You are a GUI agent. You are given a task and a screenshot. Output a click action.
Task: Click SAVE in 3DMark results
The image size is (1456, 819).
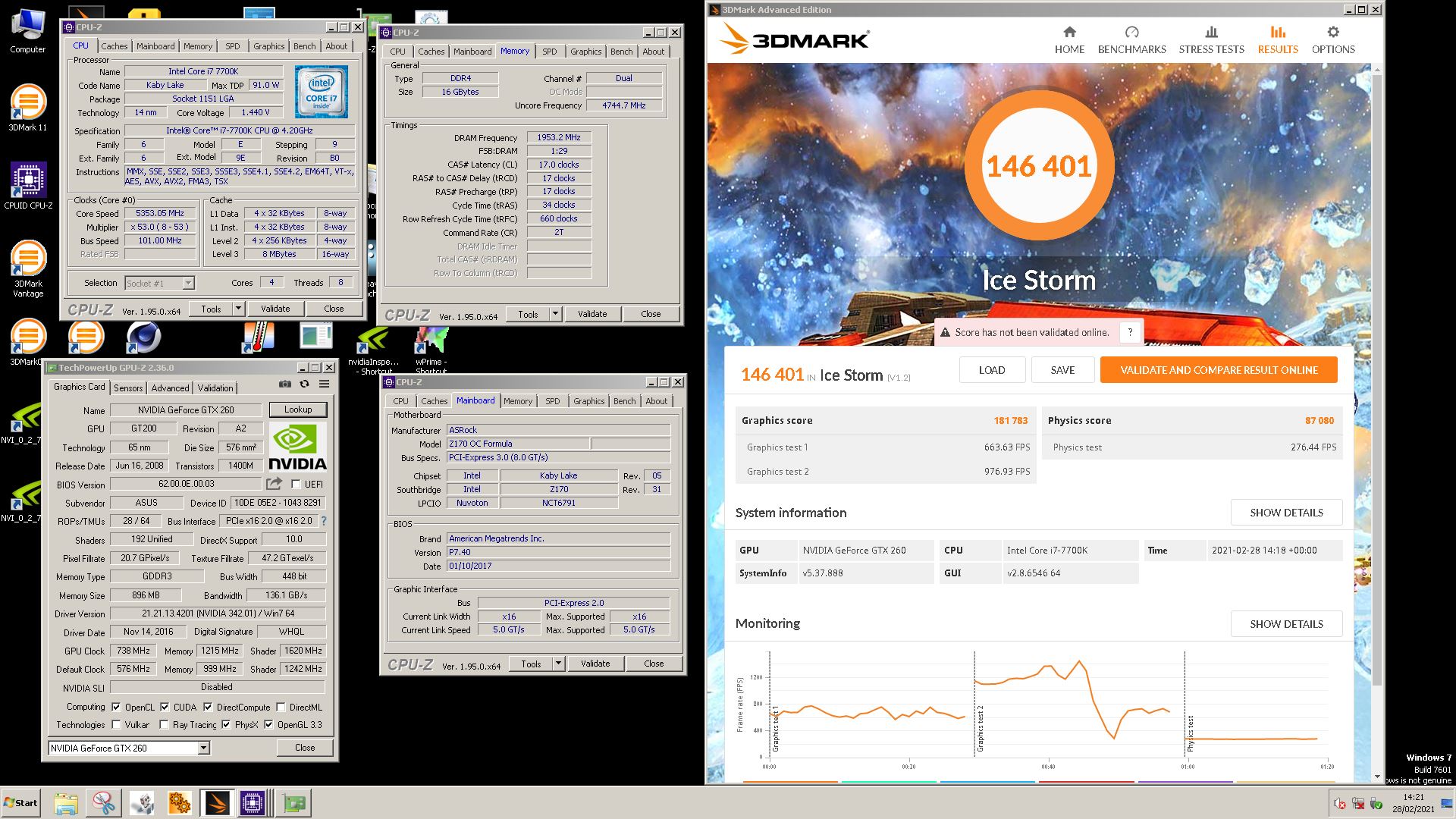pos(1062,370)
